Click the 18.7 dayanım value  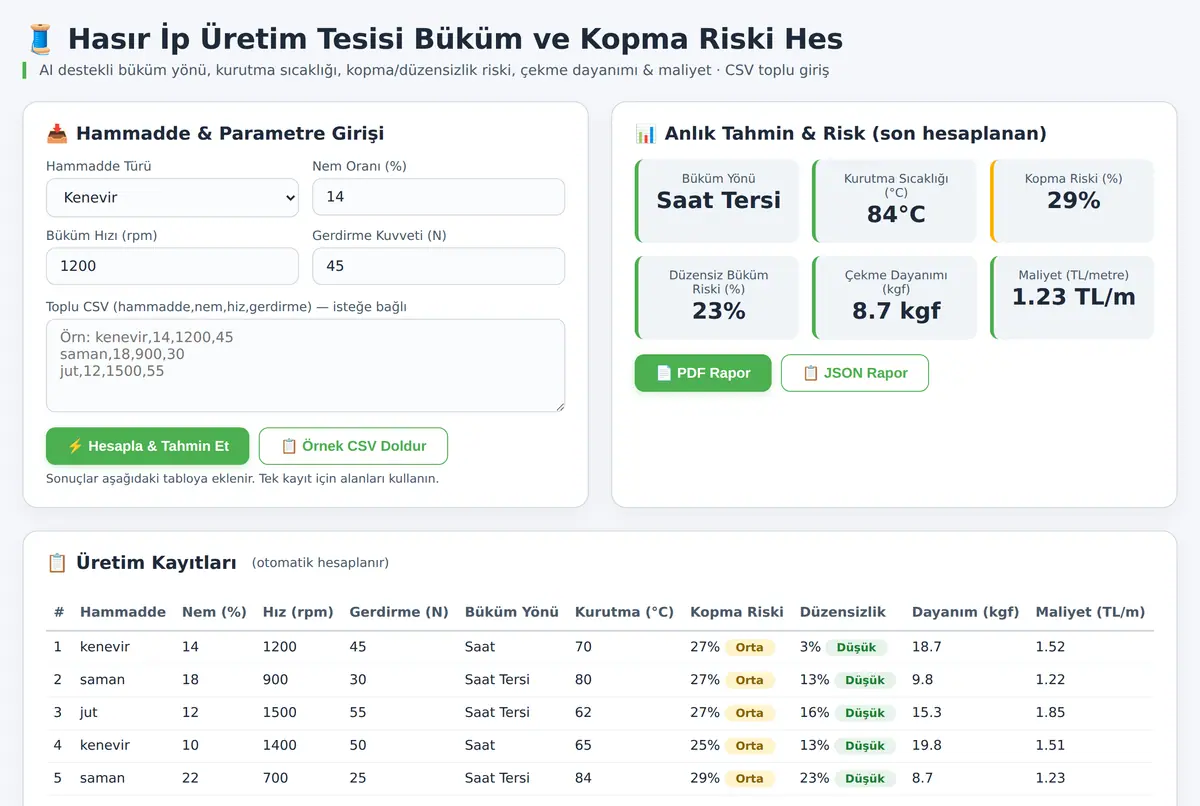coord(927,647)
